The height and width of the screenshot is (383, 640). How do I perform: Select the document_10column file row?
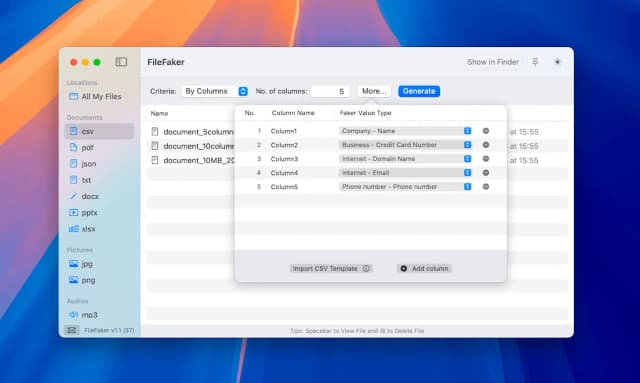[x=357, y=146]
